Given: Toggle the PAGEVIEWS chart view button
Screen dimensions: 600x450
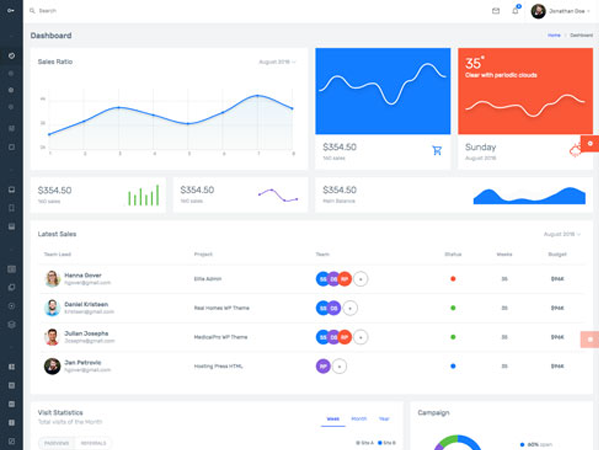Looking at the screenshot, I should pyautogui.click(x=57, y=443).
